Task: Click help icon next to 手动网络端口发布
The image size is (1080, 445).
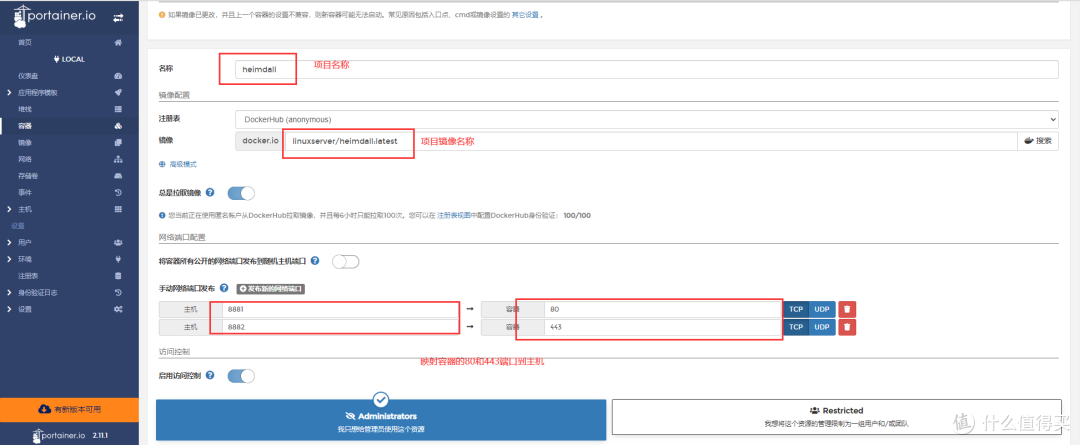Action: [x=224, y=288]
